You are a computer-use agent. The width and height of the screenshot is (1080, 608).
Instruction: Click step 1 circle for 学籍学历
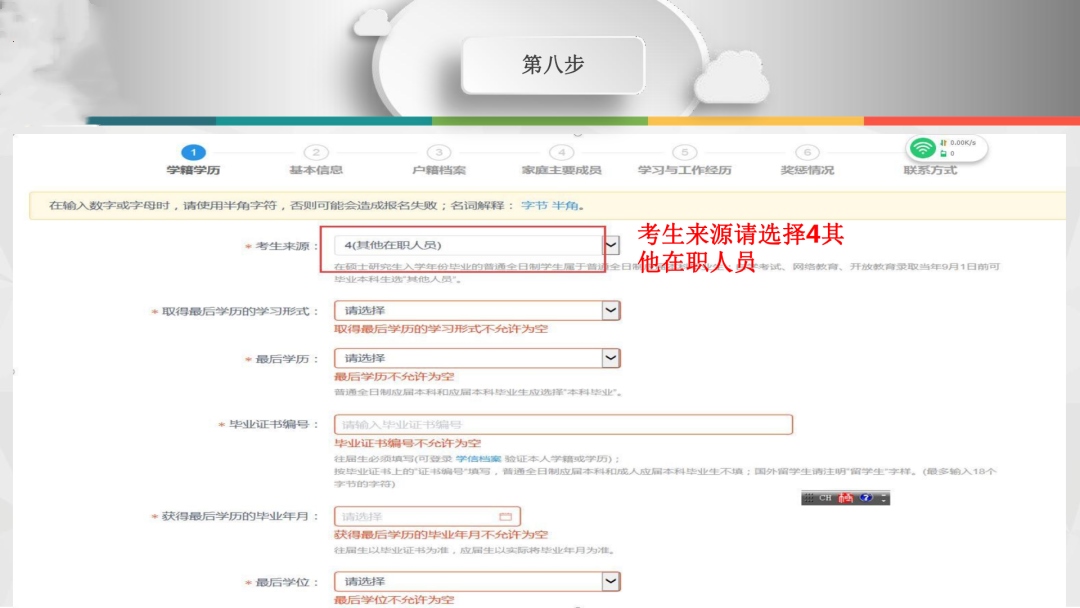pyautogui.click(x=193, y=152)
